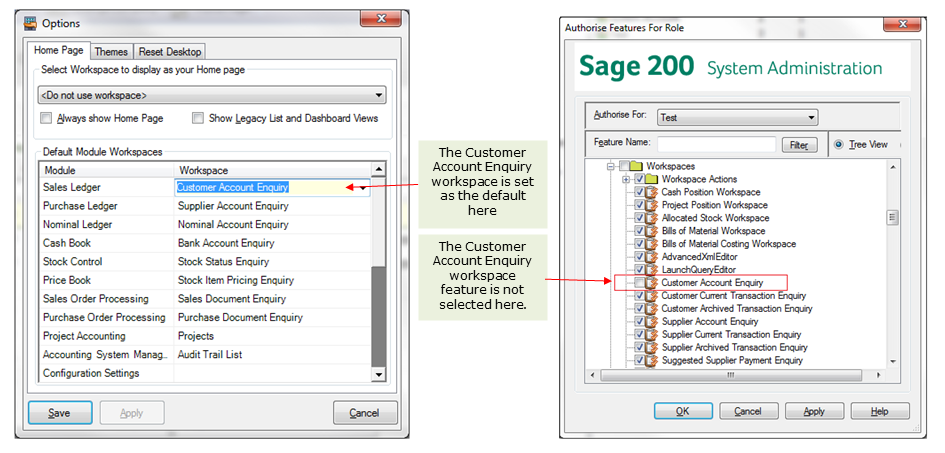Click the Suggested Supplier Payment Enquiry icon
This screenshot has height=453, width=945.
pyautogui.click(x=652, y=360)
